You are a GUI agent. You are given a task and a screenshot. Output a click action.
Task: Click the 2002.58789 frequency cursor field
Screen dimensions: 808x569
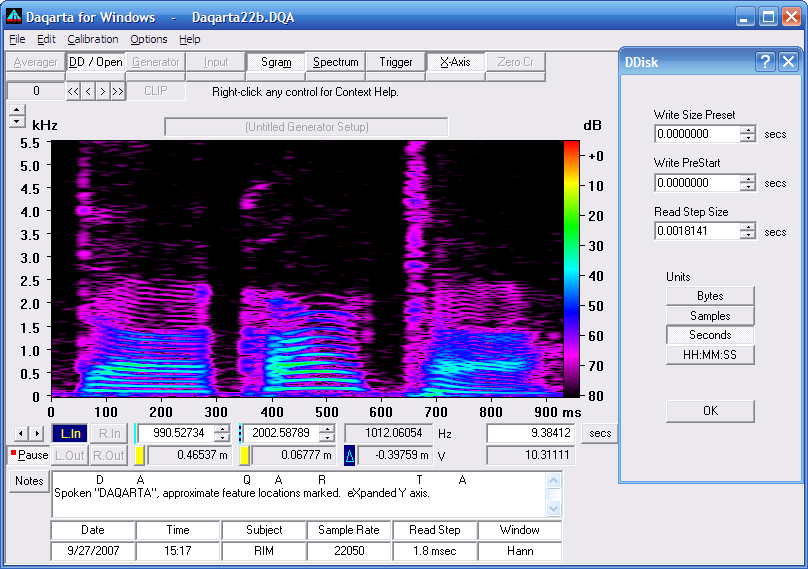(x=281, y=433)
